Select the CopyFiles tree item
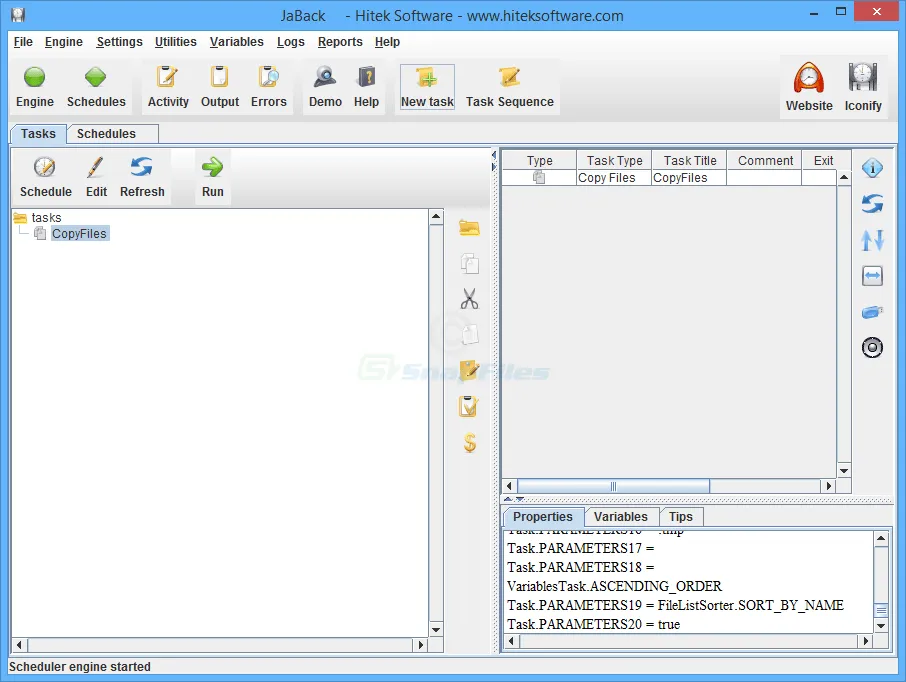Viewport: 906px width, 682px height. (79, 233)
